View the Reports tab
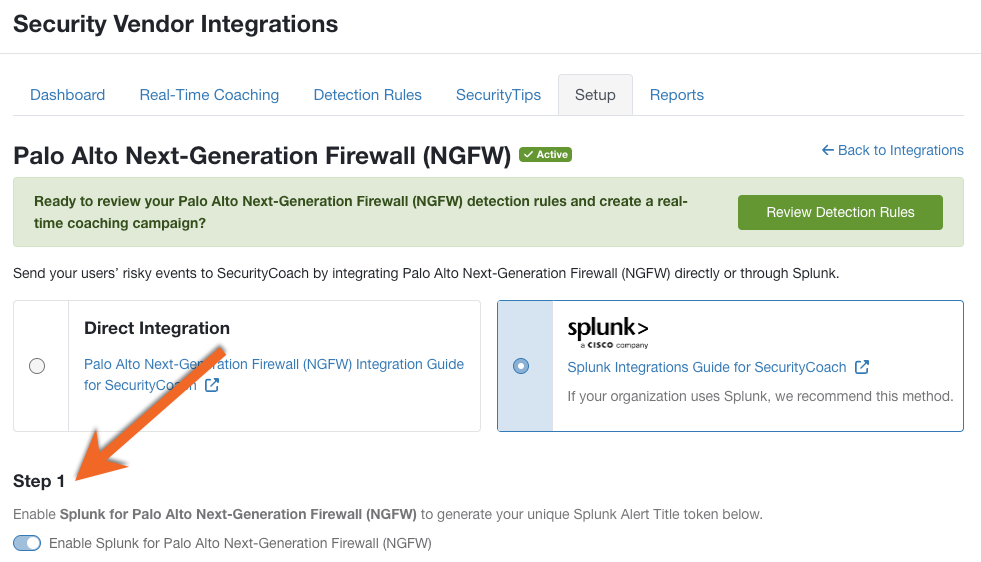Screen dimensions: 981x562 point(676,95)
